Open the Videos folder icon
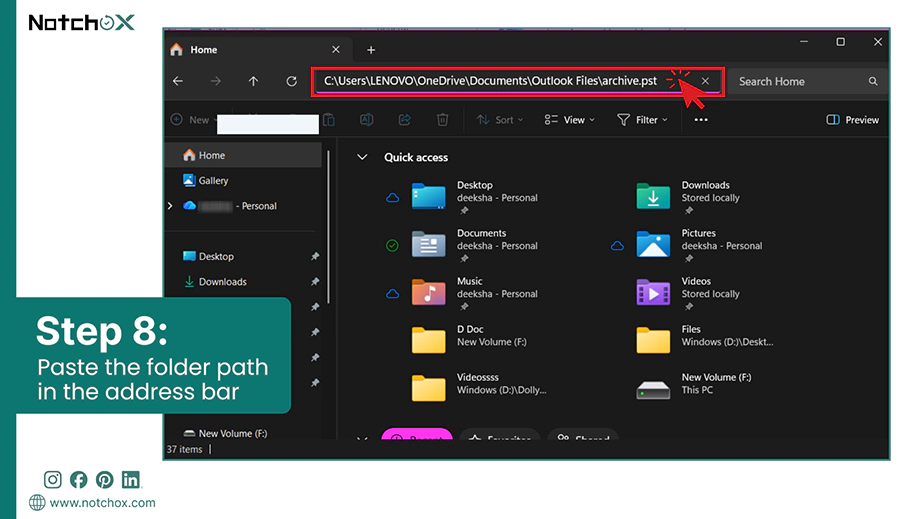922x519 pixels. (x=653, y=292)
